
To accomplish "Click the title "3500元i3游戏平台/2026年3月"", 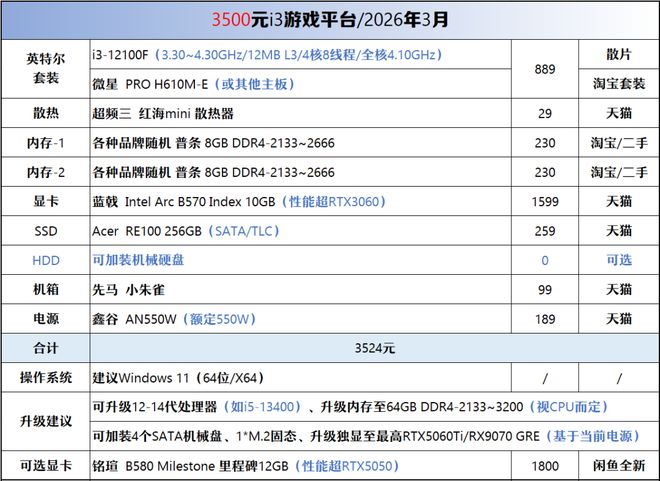I will click(x=330, y=20).
